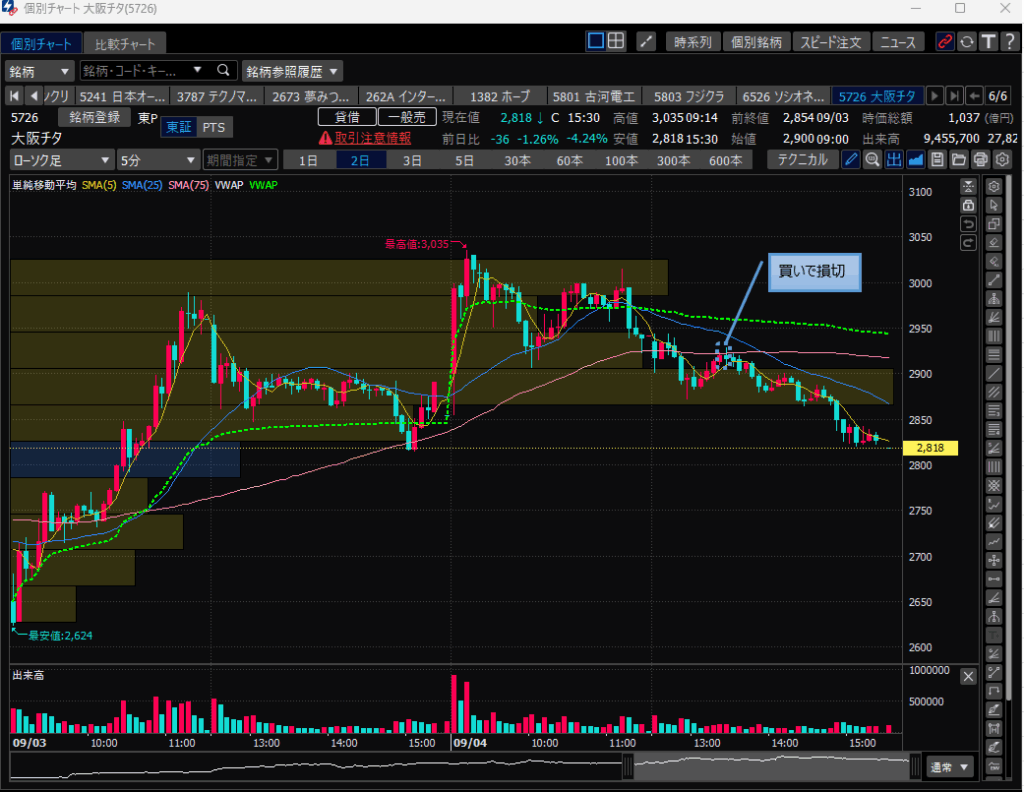Viewport: 1024px width, 792px height.
Task: Select the cursor pointer drawing tool
Action: point(994,205)
